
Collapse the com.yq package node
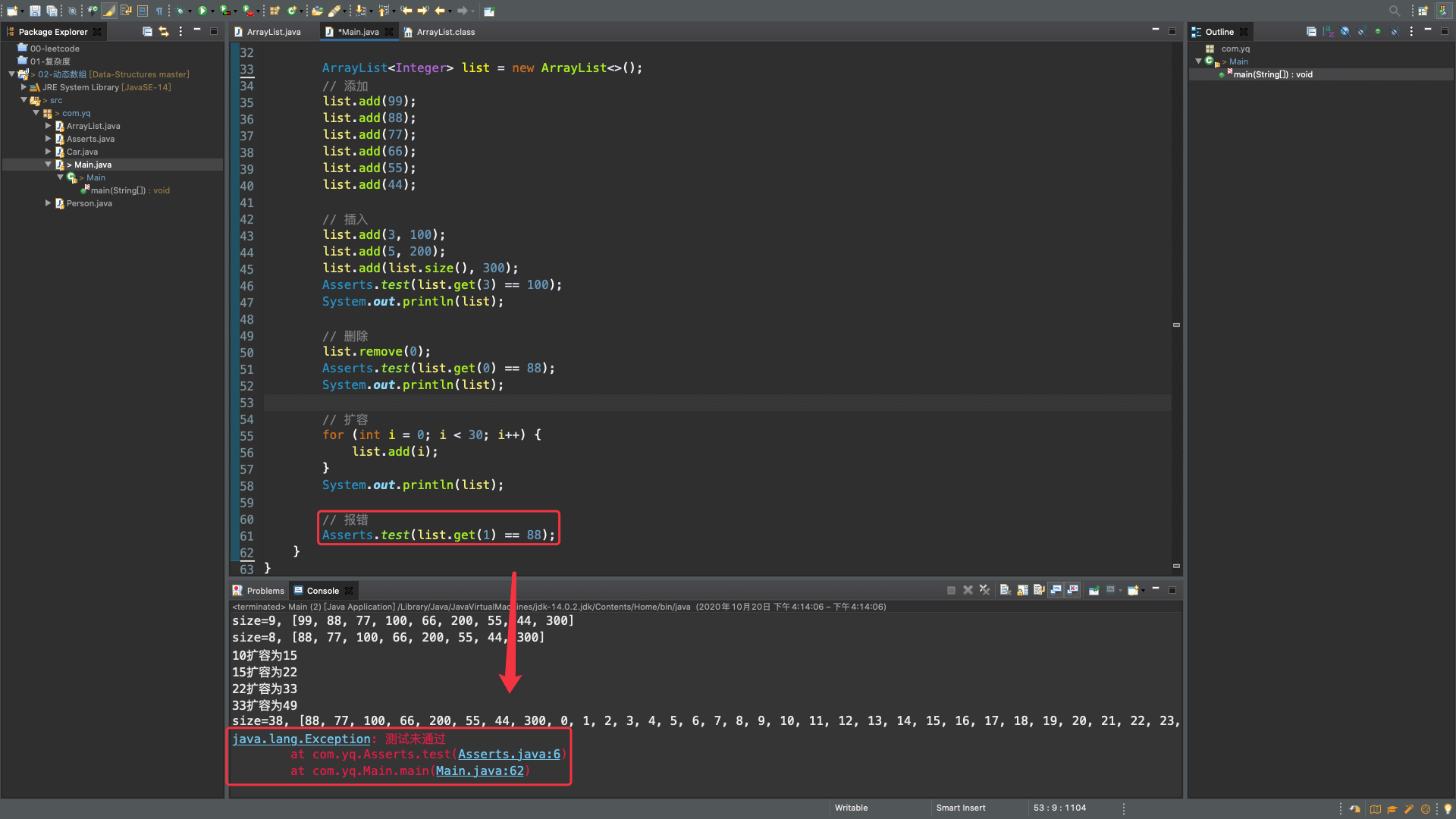[x=36, y=113]
